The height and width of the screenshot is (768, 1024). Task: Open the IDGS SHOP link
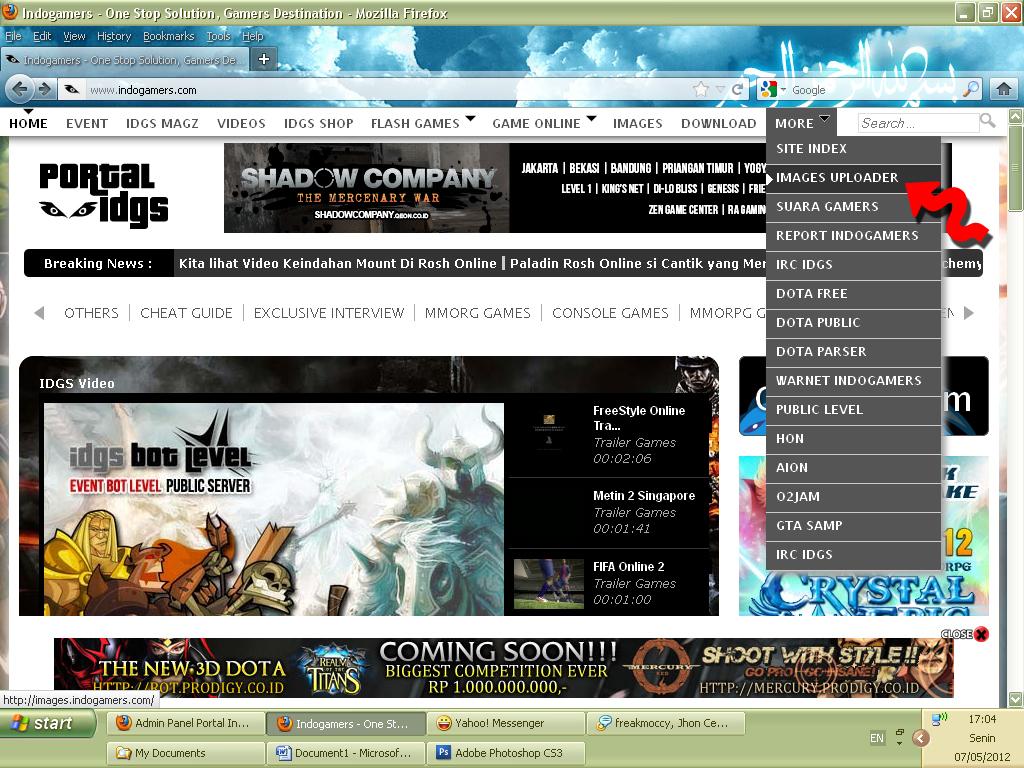point(318,123)
